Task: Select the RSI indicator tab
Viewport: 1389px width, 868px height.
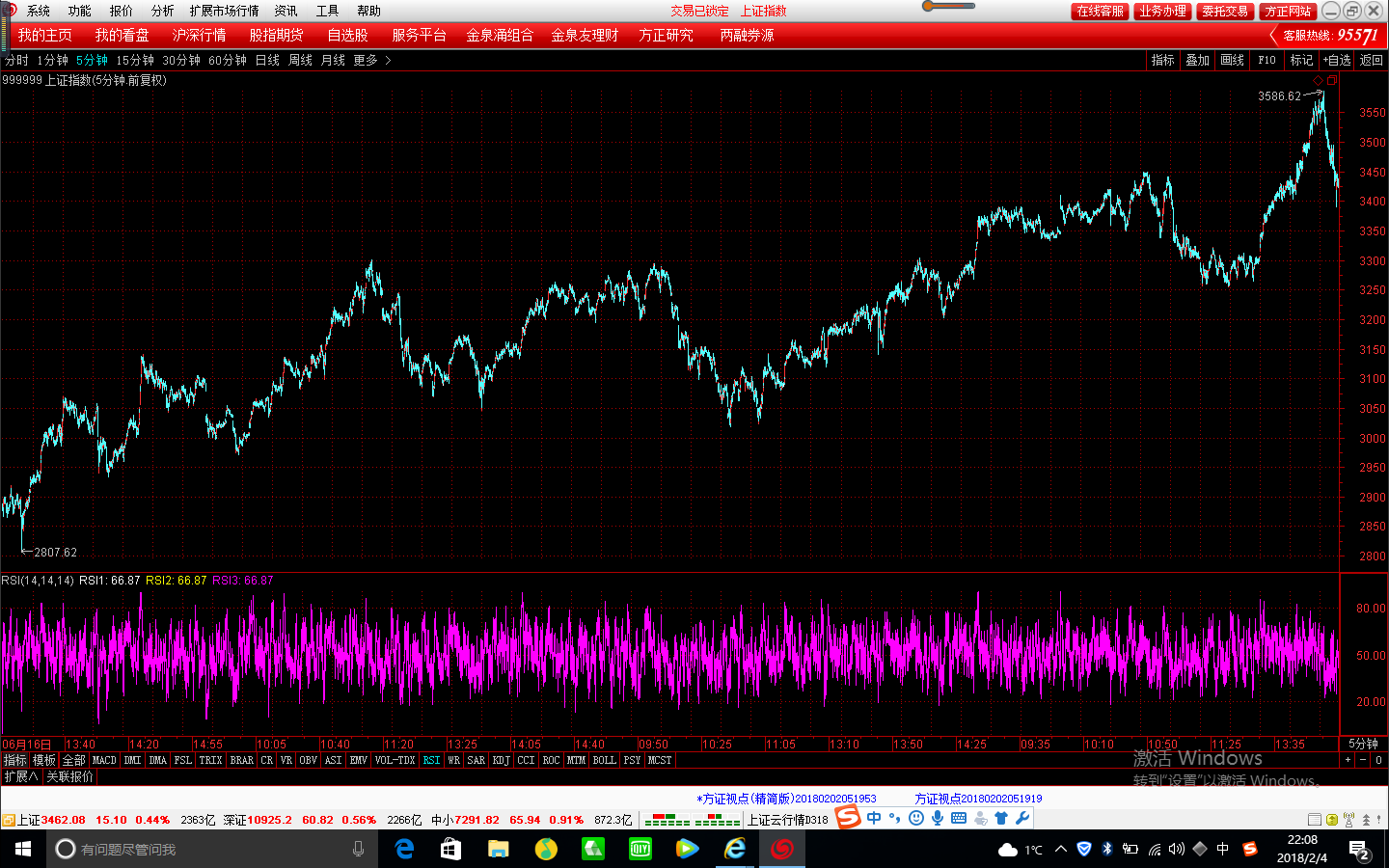Action: click(x=431, y=760)
